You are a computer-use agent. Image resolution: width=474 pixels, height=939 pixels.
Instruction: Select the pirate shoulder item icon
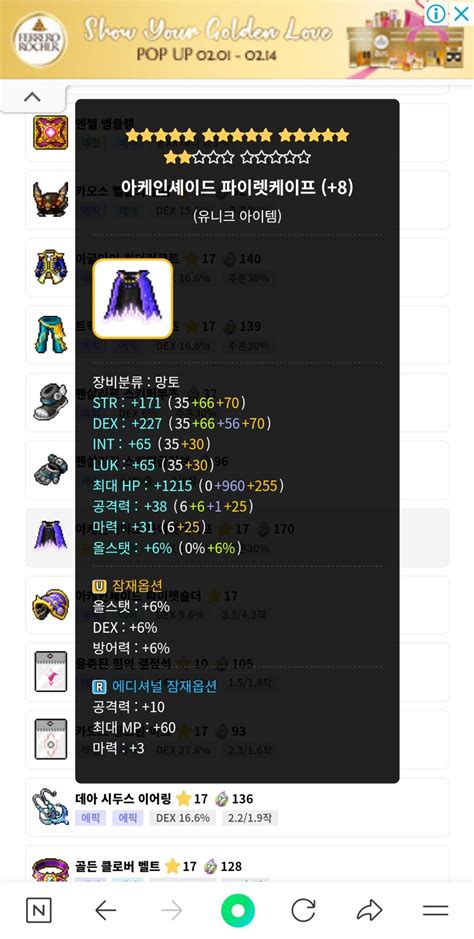click(50, 605)
